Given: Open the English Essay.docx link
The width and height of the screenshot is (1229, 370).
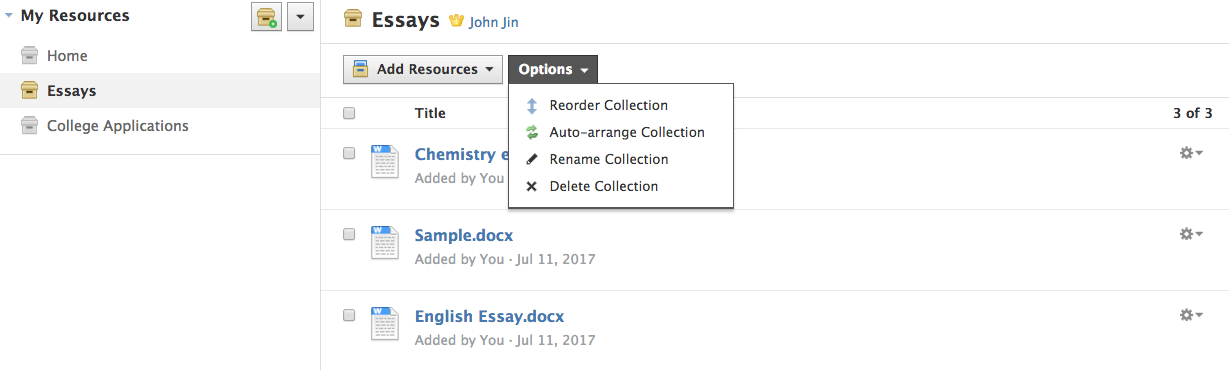Looking at the screenshot, I should [x=489, y=316].
